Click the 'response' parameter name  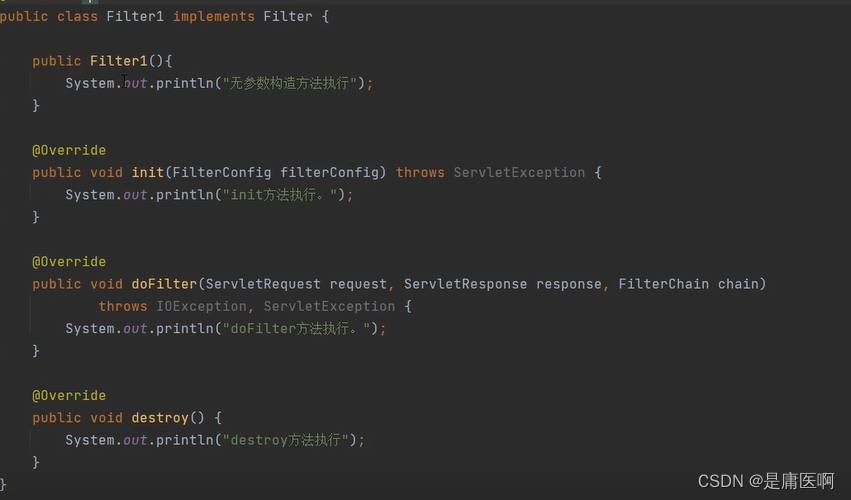coord(569,284)
